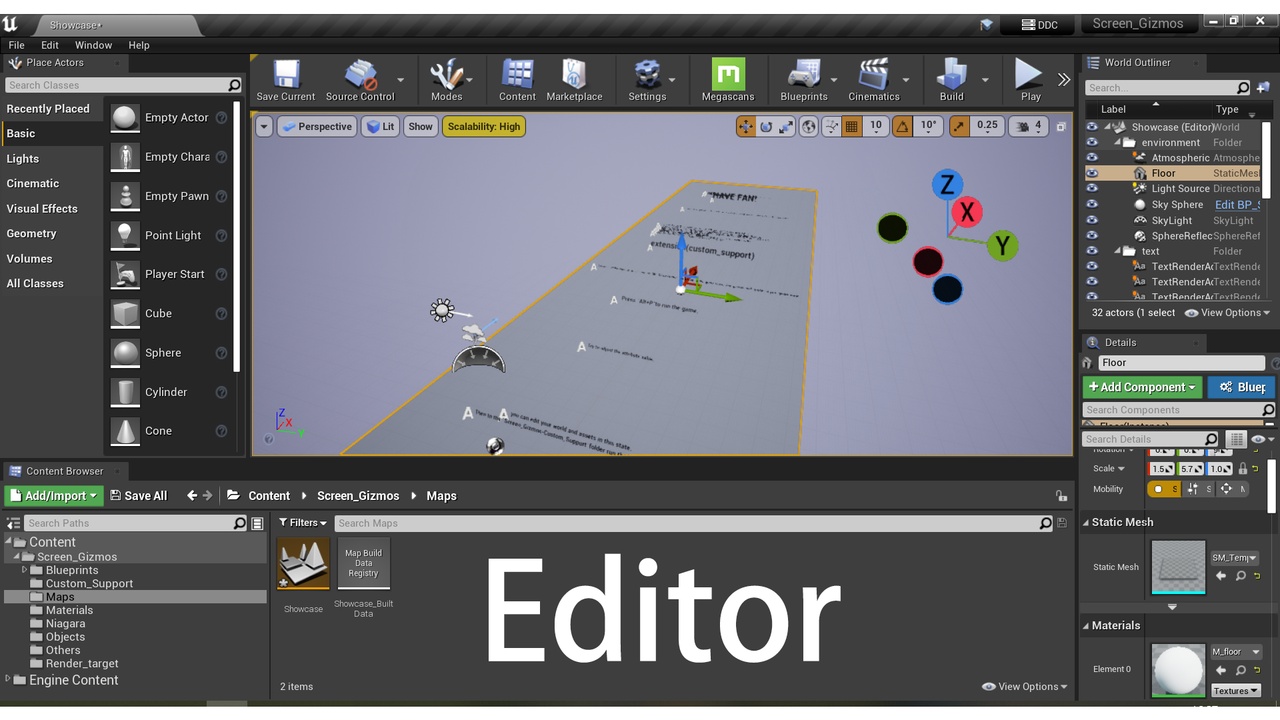1280x720 pixels.
Task: Click the Cube shape icon
Action: click(x=125, y=313)
